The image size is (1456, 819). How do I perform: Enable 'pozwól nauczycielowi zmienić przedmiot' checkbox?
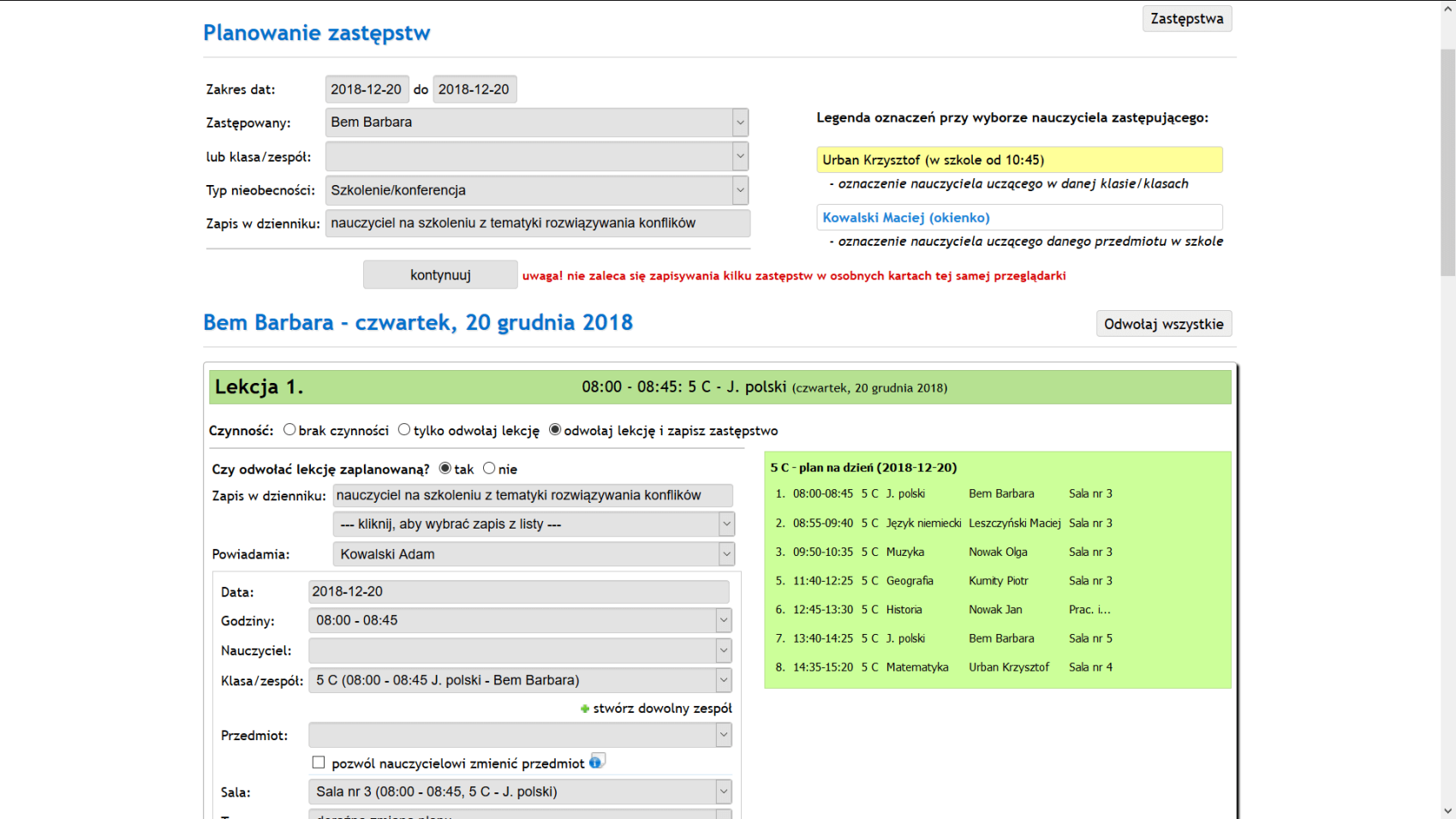(319, 762)
